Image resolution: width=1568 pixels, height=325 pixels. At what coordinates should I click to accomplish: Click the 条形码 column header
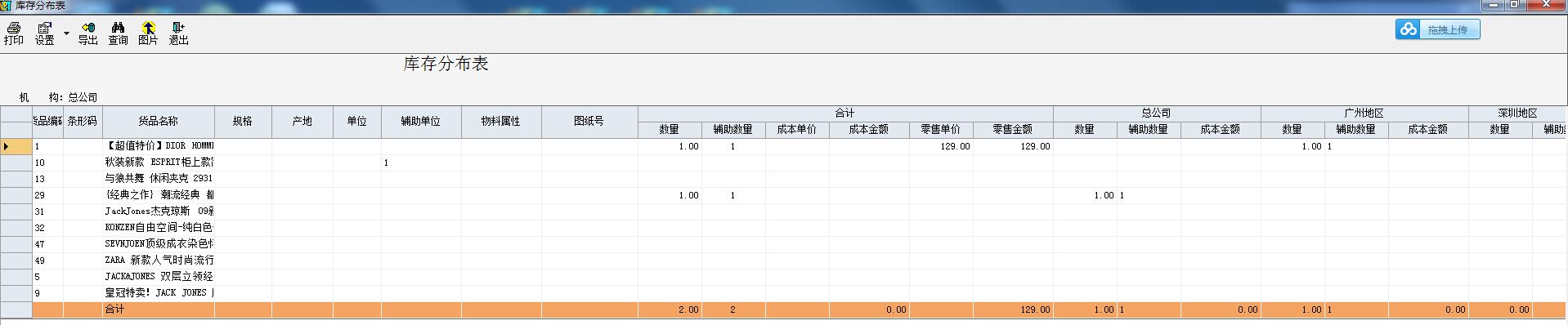tap(82, 121)
